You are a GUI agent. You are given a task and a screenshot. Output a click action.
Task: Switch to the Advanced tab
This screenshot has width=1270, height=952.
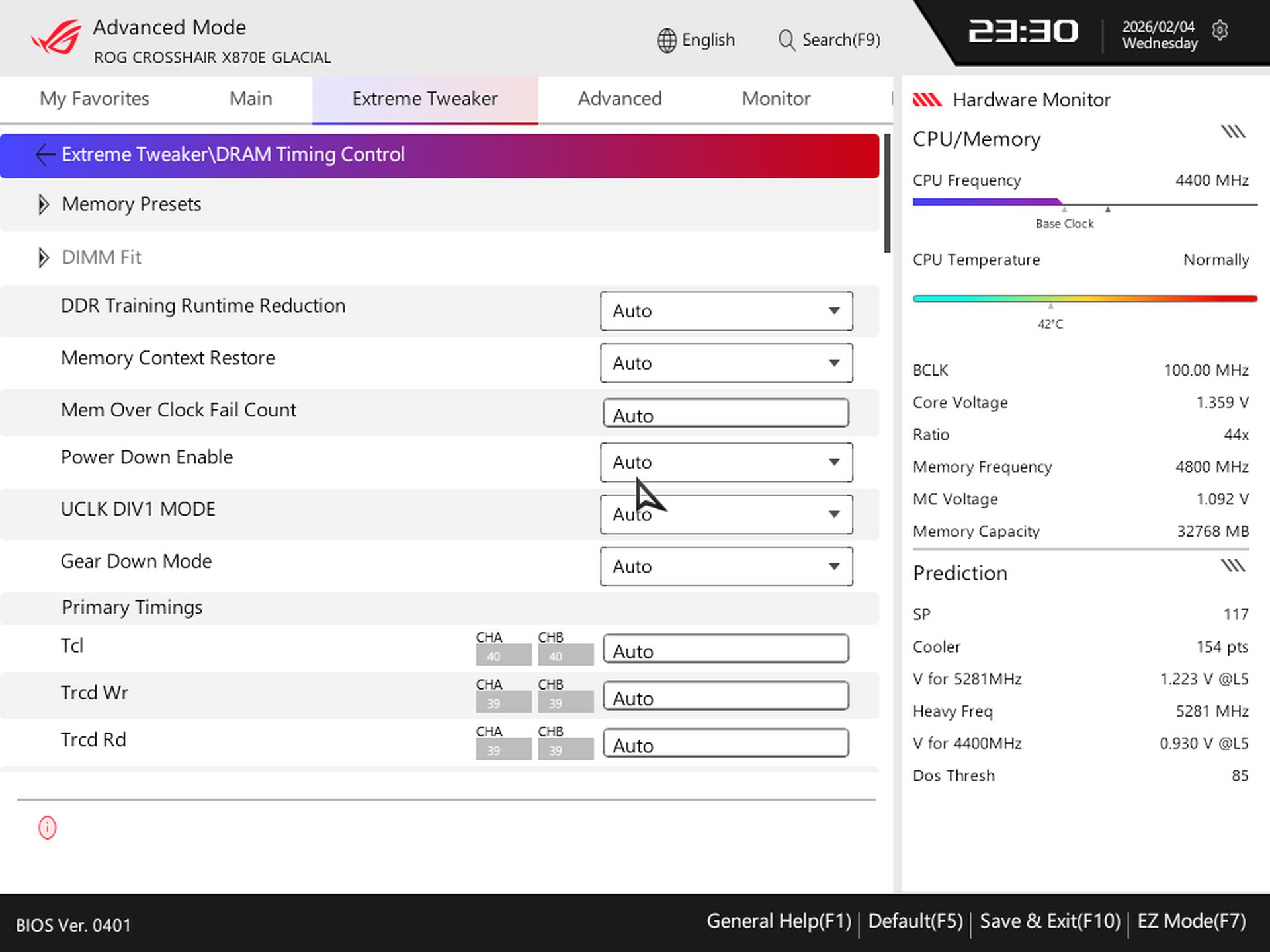click(619, 99)
